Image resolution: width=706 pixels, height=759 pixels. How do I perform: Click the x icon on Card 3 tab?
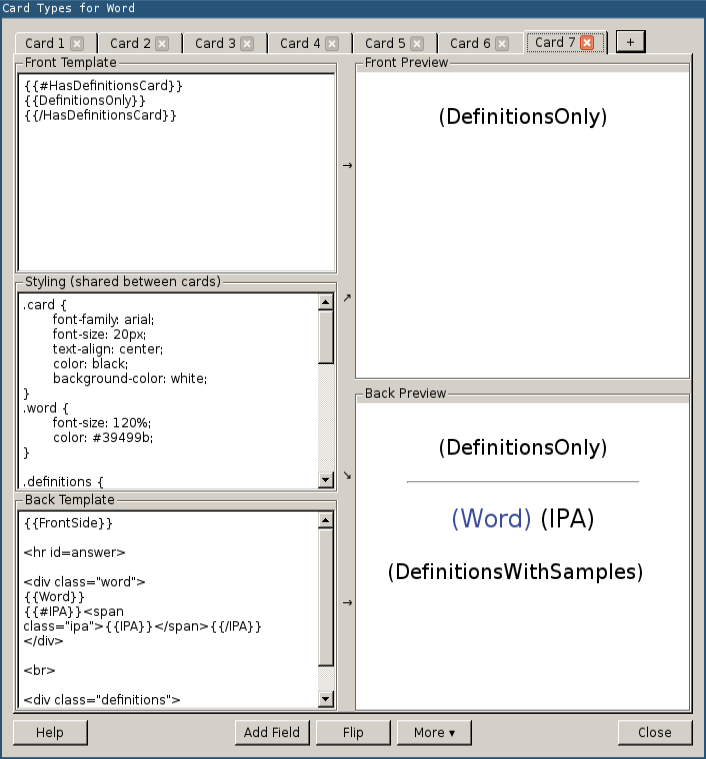[x=247, y=44]
